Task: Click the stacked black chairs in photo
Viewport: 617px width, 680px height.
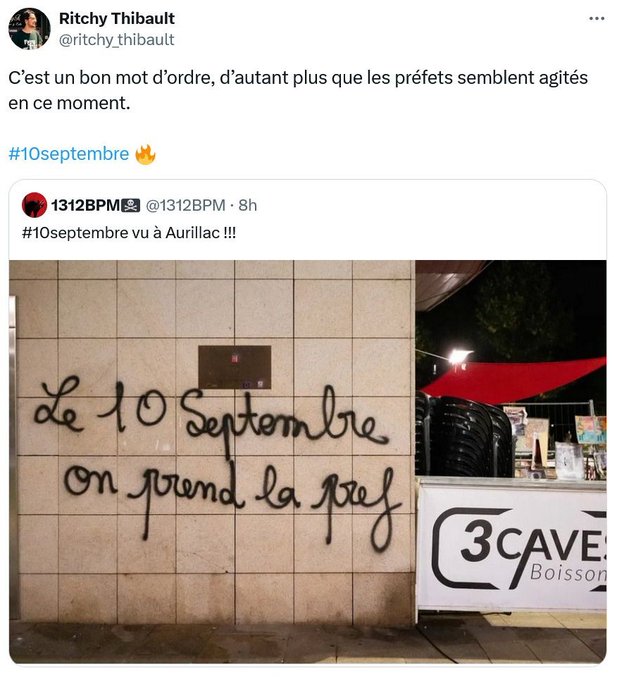Action: [x=463, y=436]
